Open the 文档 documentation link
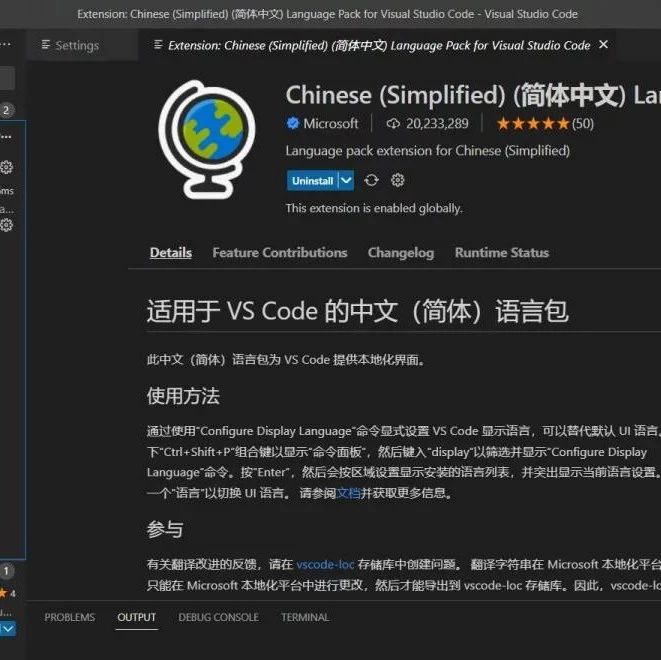 [x=348, y=493]
